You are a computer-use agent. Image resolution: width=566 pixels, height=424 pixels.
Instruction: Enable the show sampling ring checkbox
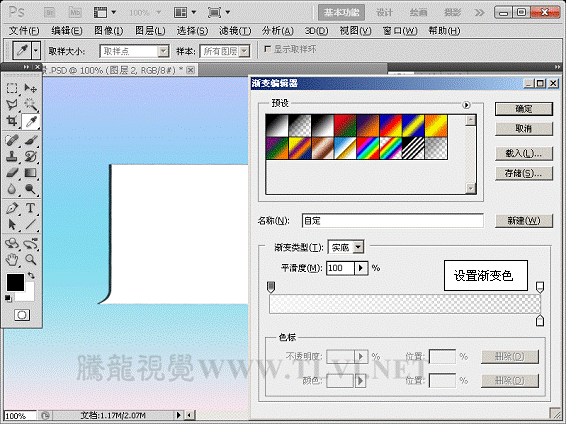(267, 49)
